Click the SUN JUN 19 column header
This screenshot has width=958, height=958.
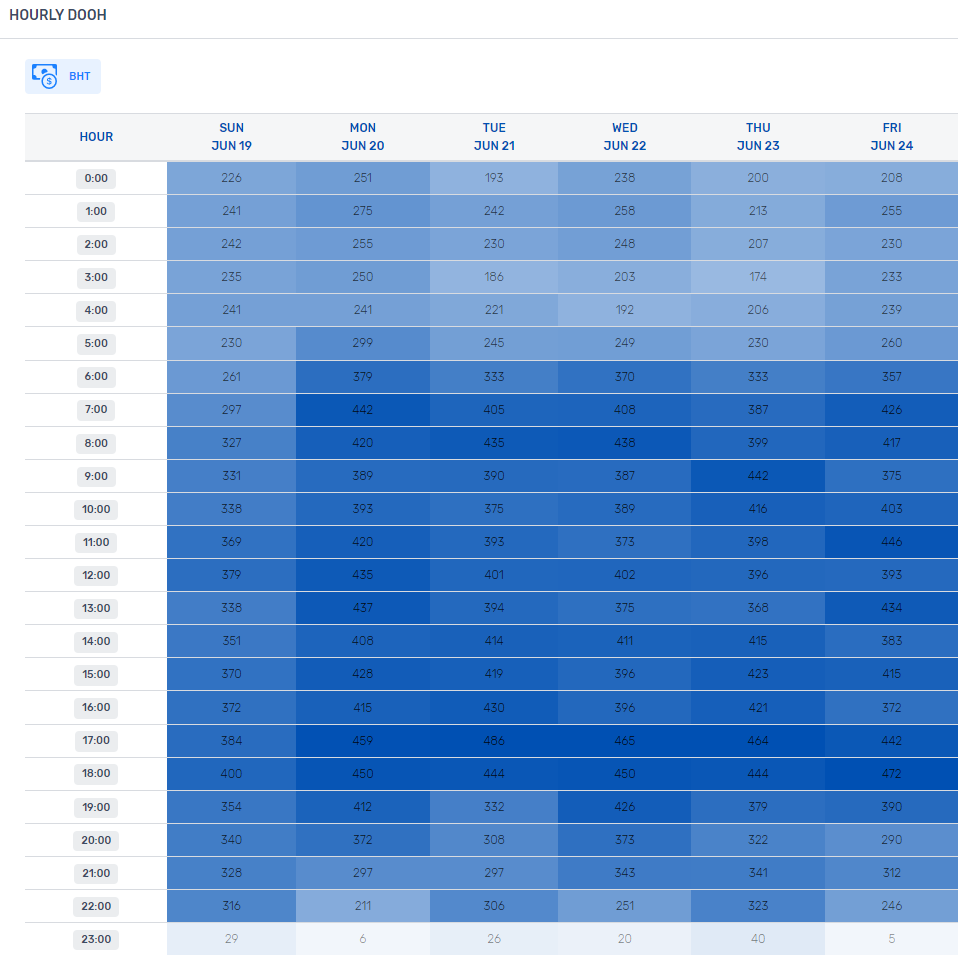point(232,137)
